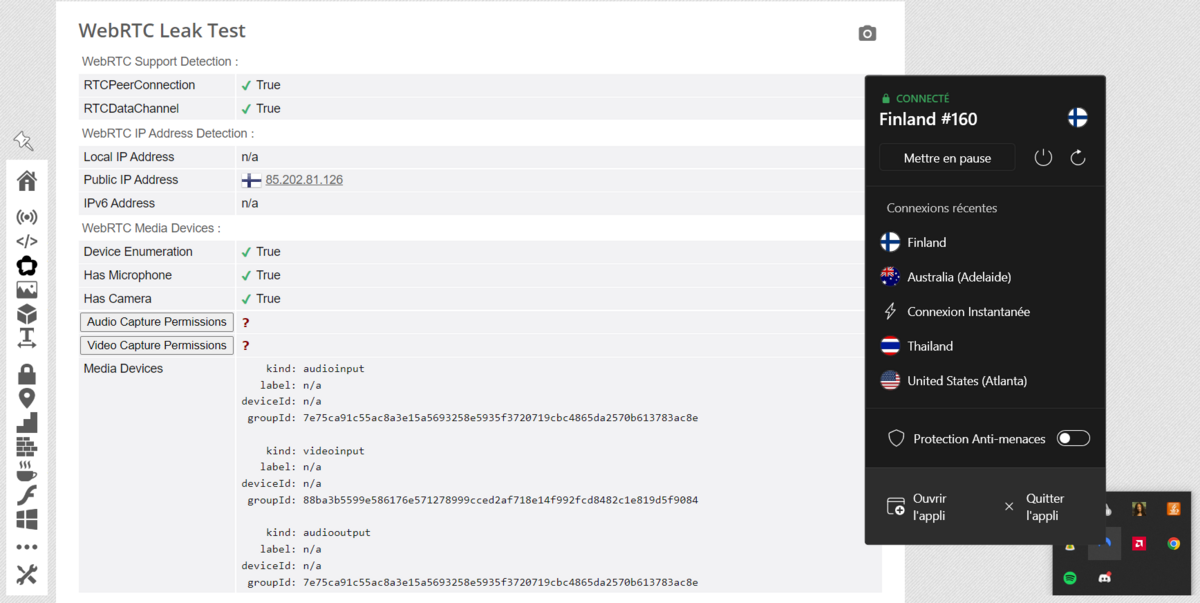1200x603 pixels.
Task: Toggle Protection Anti-menaces switch
Action: point(1073,438)
